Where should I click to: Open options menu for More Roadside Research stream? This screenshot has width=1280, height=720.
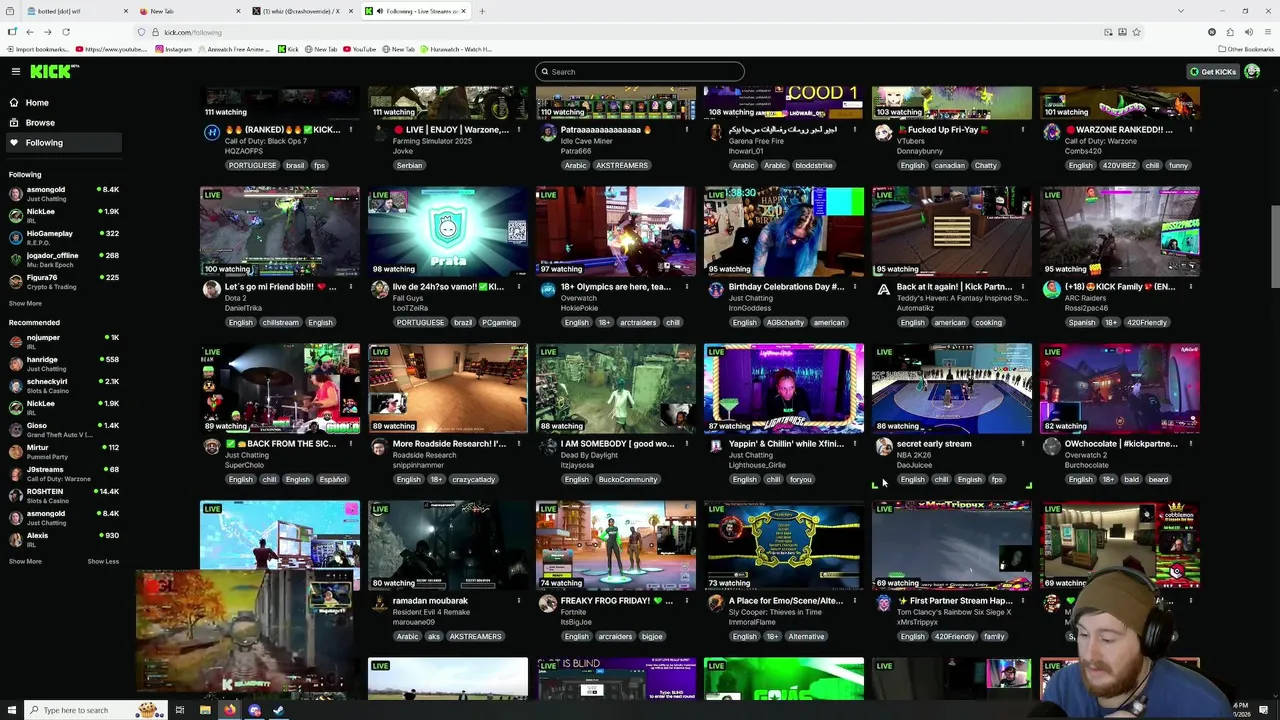click(518, 444)
